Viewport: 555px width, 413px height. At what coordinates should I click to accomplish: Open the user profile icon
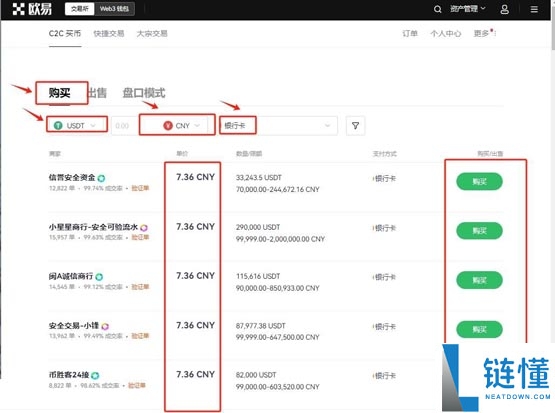pos(504,9)
